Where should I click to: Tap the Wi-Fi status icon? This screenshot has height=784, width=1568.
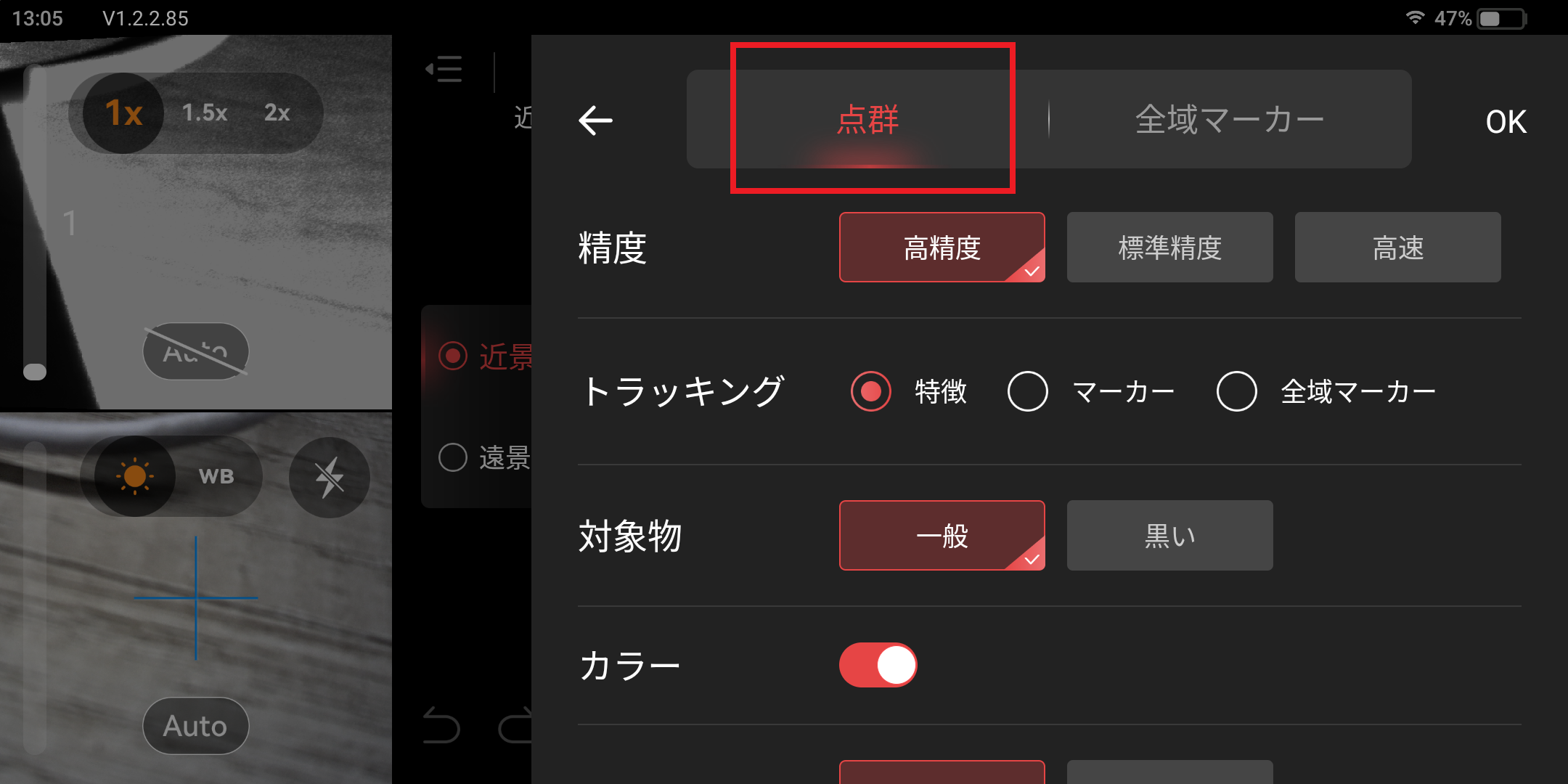coord(1415,17)
